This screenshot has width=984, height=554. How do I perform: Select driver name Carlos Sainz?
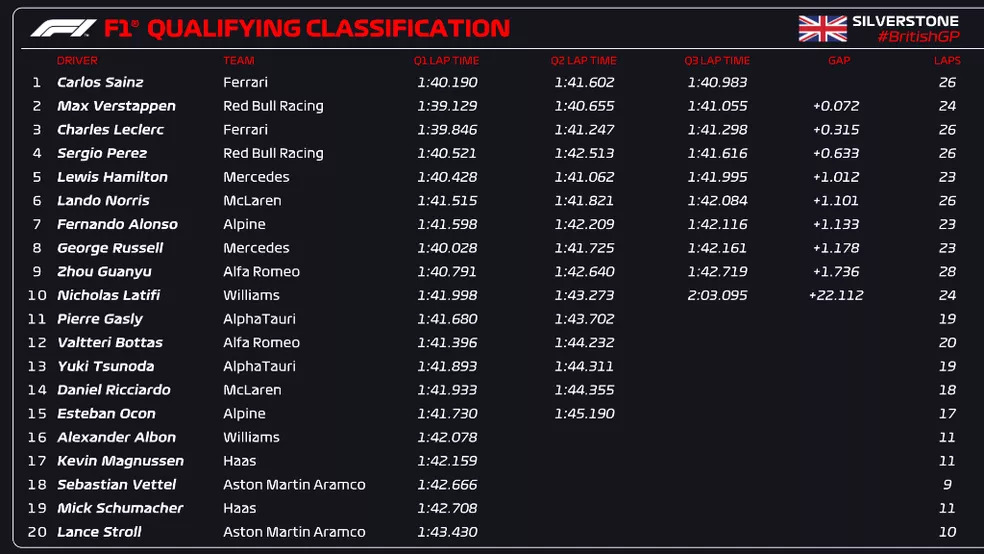click(100, 83)
